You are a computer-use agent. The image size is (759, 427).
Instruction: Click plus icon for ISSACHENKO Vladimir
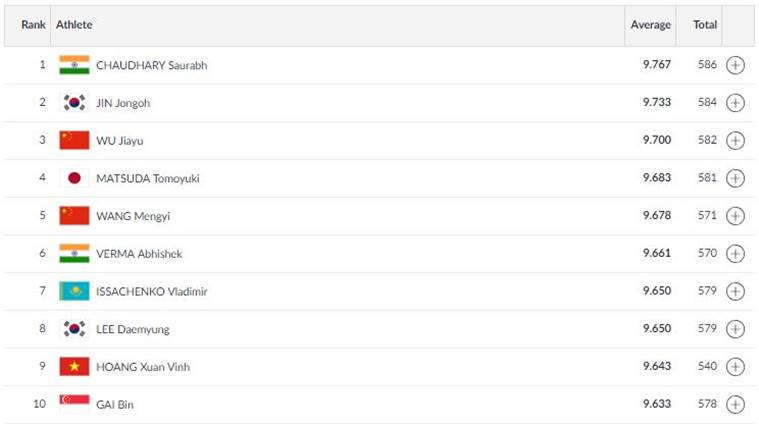pos(735,291)
